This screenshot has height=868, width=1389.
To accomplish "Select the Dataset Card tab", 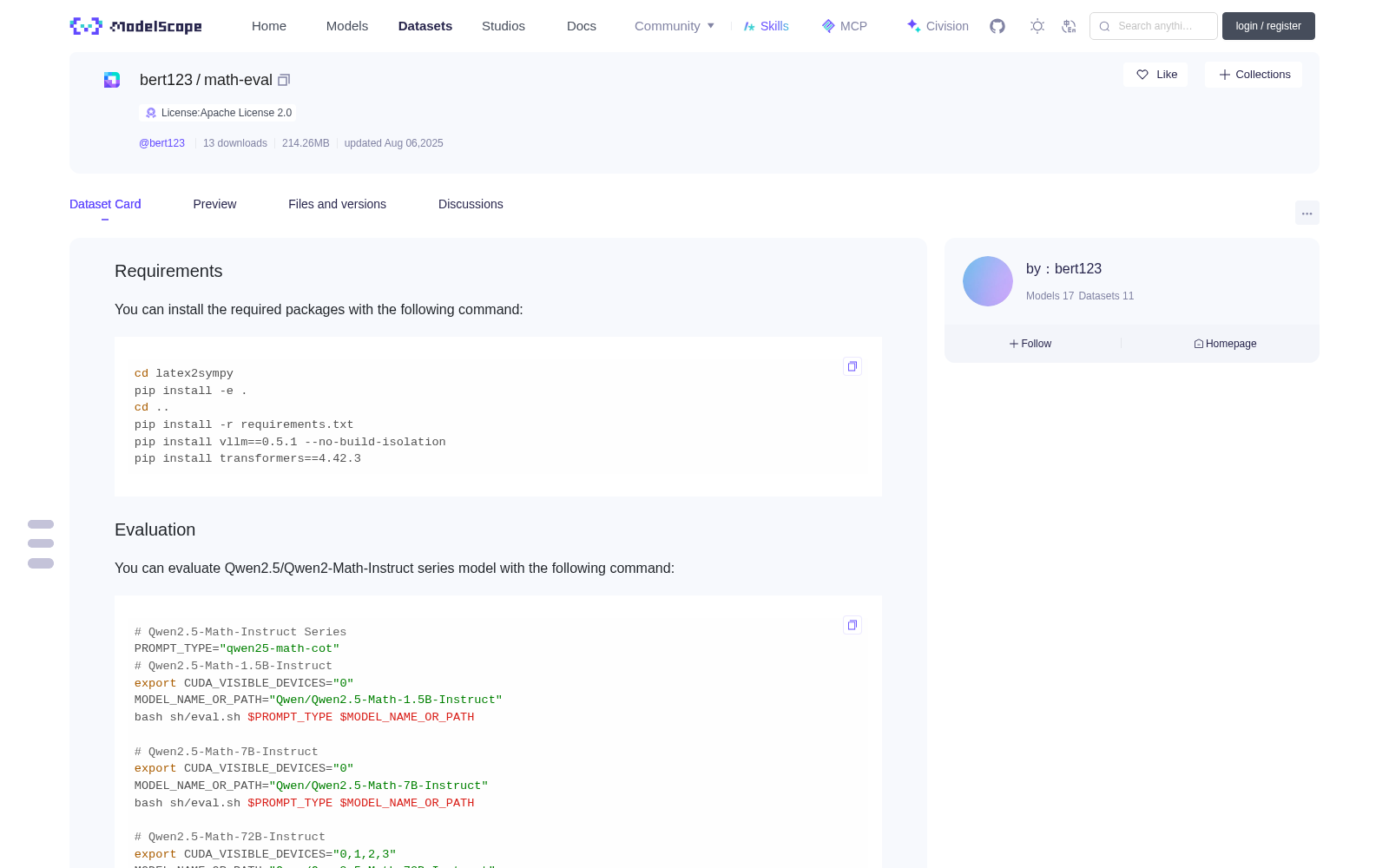I will (x=105, y=204).
